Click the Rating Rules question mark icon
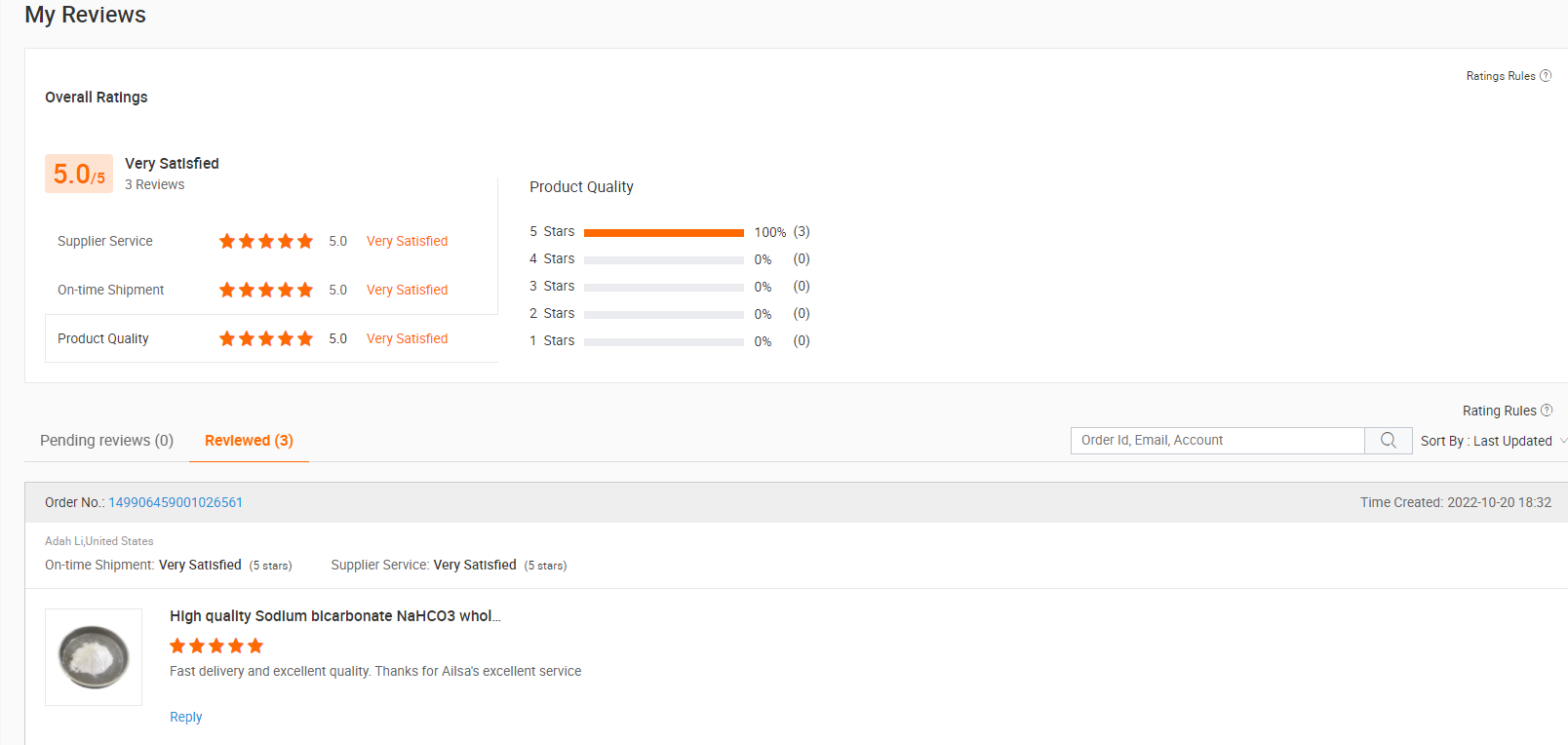1568x745 pixels. coord(1547,411)
